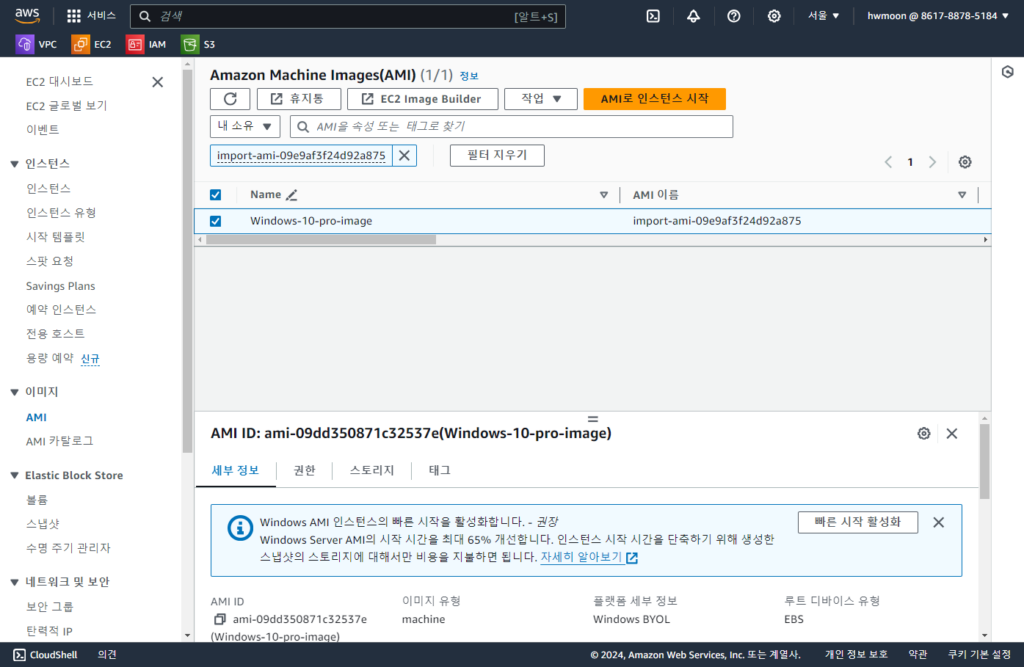Viewport: 1024px width, 667px height.
Task: Uncheck the Windows-10-pro-image row checkbox
Action: [x=216, y=221]
